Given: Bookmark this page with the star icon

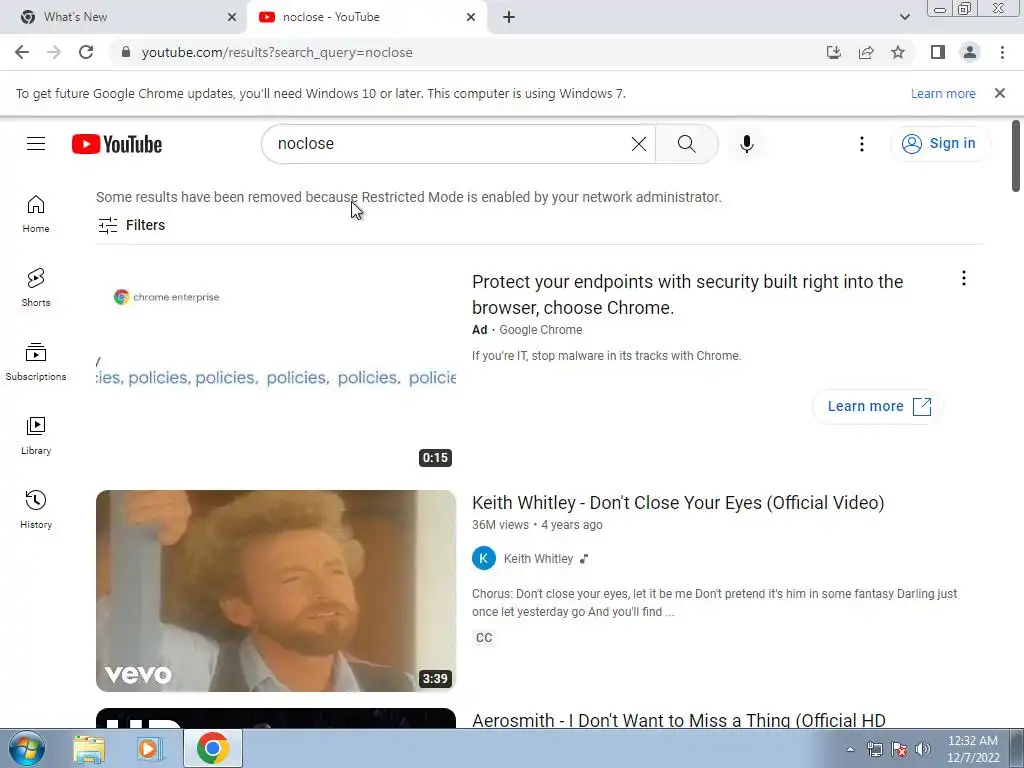Looking at the screenshot, I should [898, 52].
